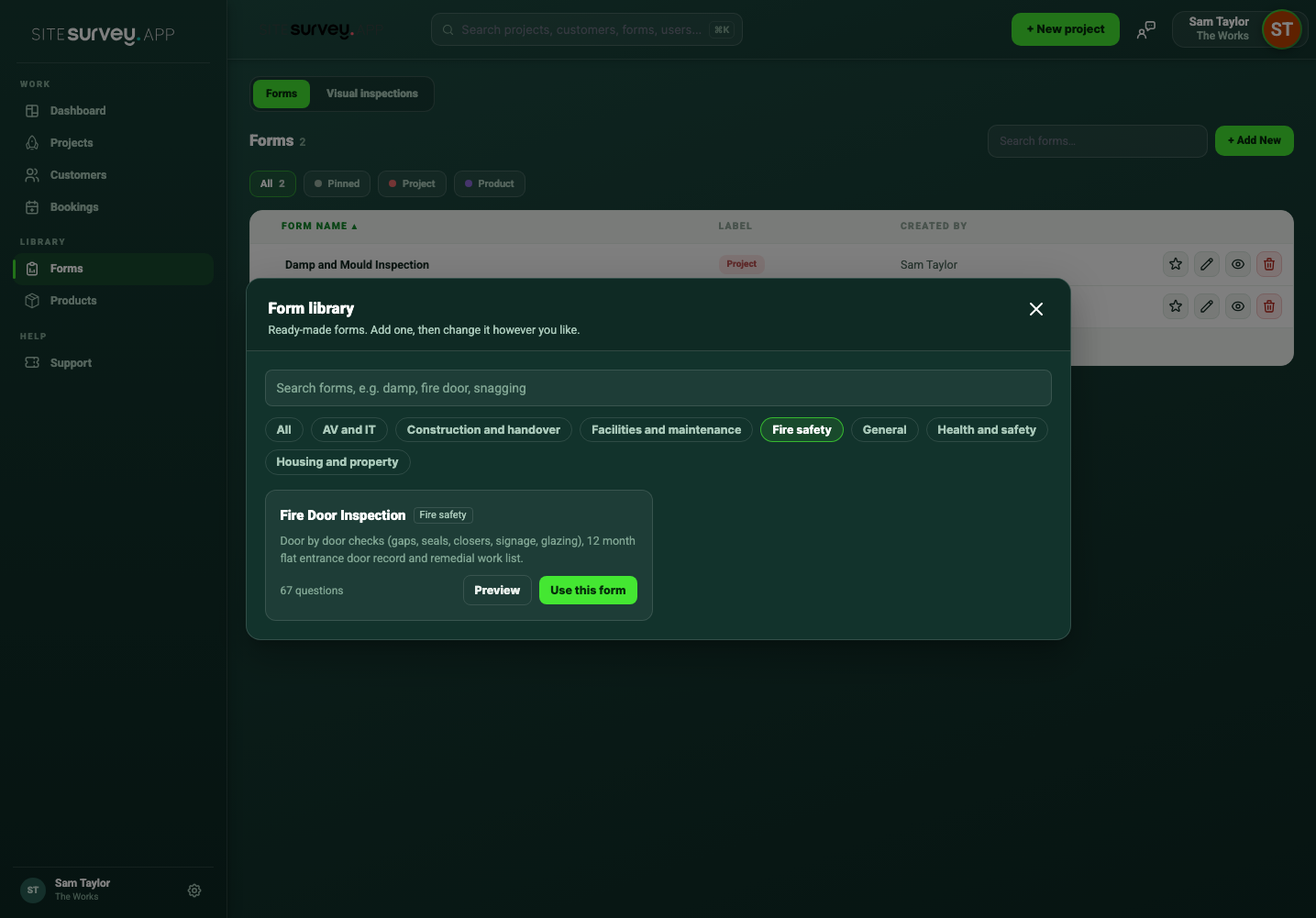Go to Projects in the sidebar
This screenshot has height=918, width=1316.
point(113,143)
